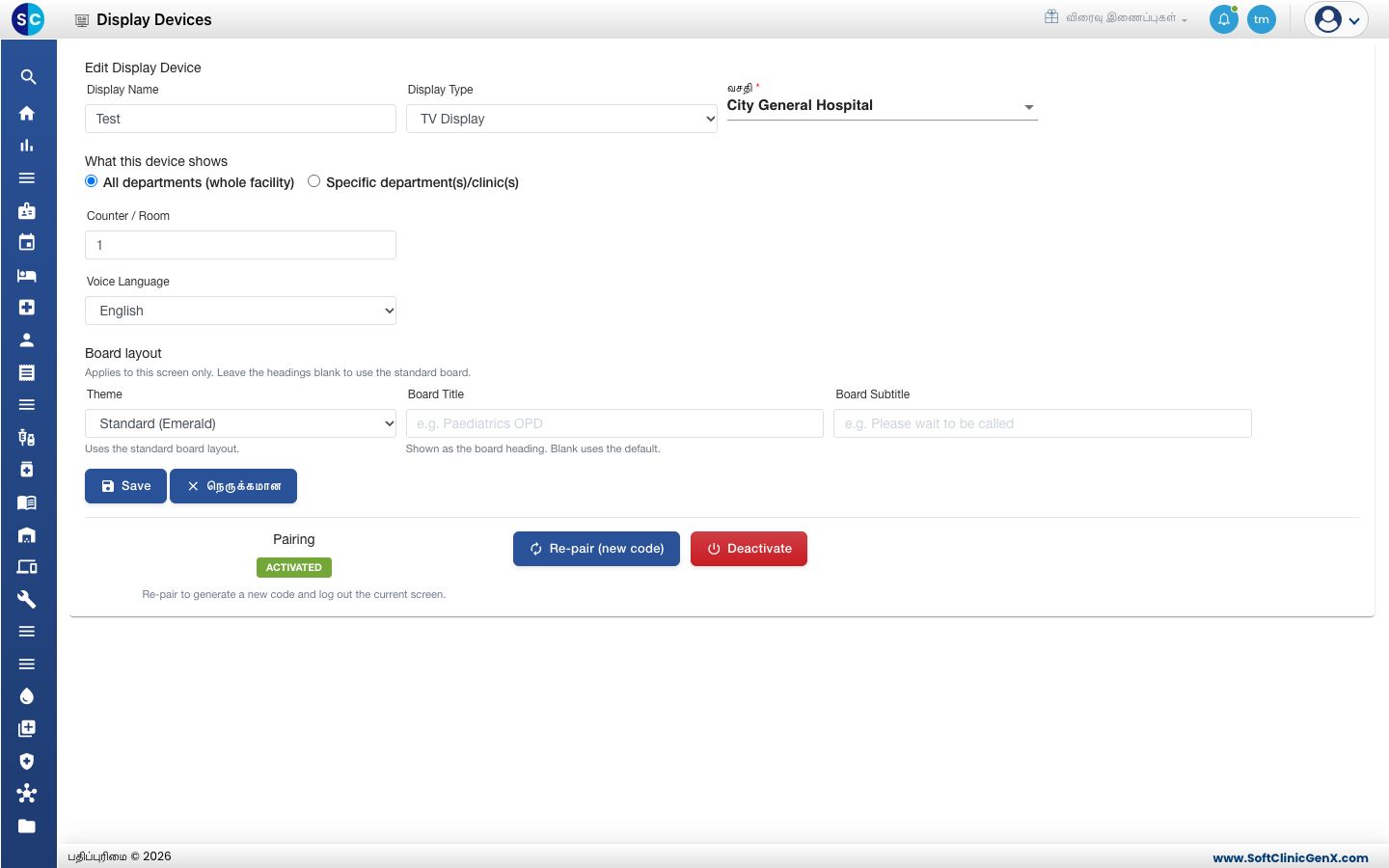Click the Display Name field containing Test
1389x868 pixels.
click(x=240, y=119)
